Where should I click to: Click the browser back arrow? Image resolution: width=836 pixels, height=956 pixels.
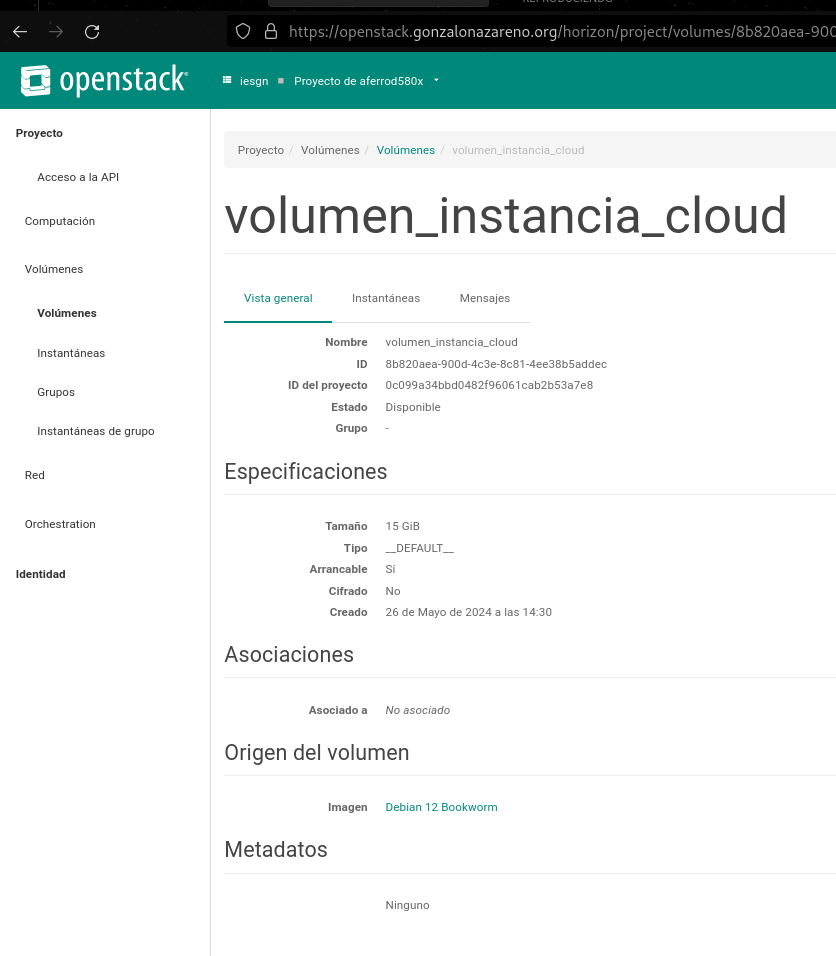[x=20, y=32]
